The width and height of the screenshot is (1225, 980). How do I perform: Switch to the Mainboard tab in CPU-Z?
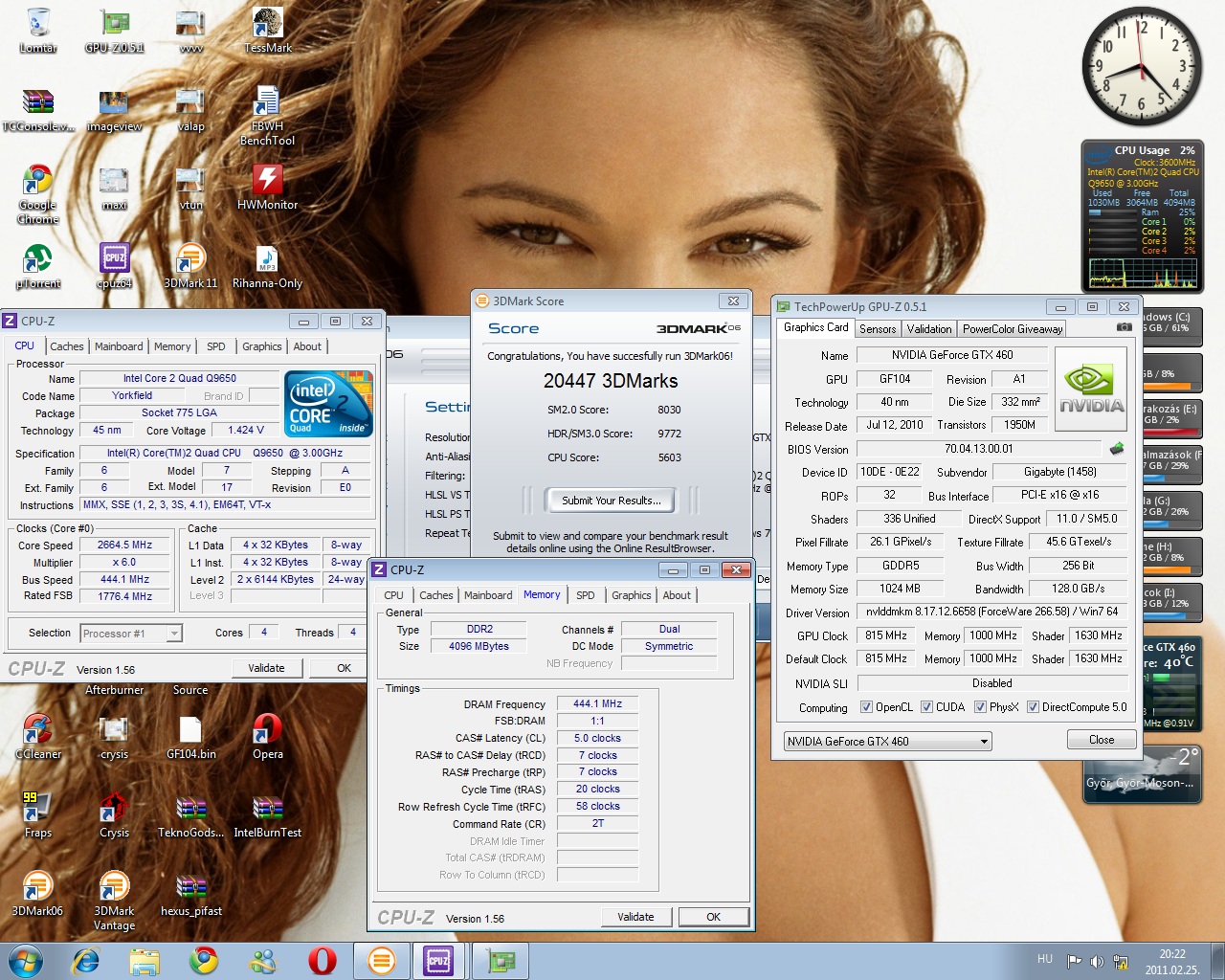[119, 346]
